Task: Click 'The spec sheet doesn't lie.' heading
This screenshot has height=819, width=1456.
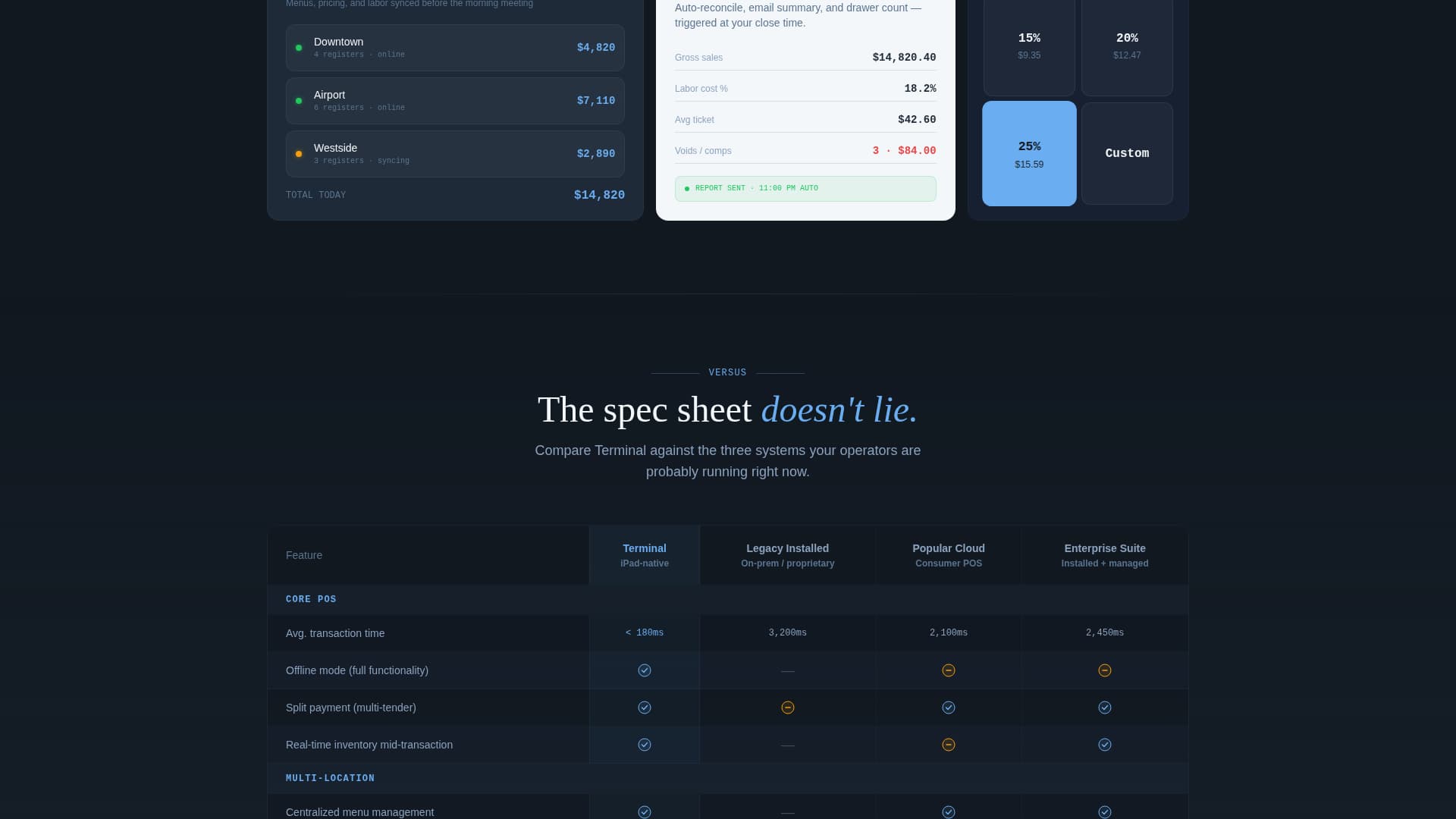Action: 728,410
